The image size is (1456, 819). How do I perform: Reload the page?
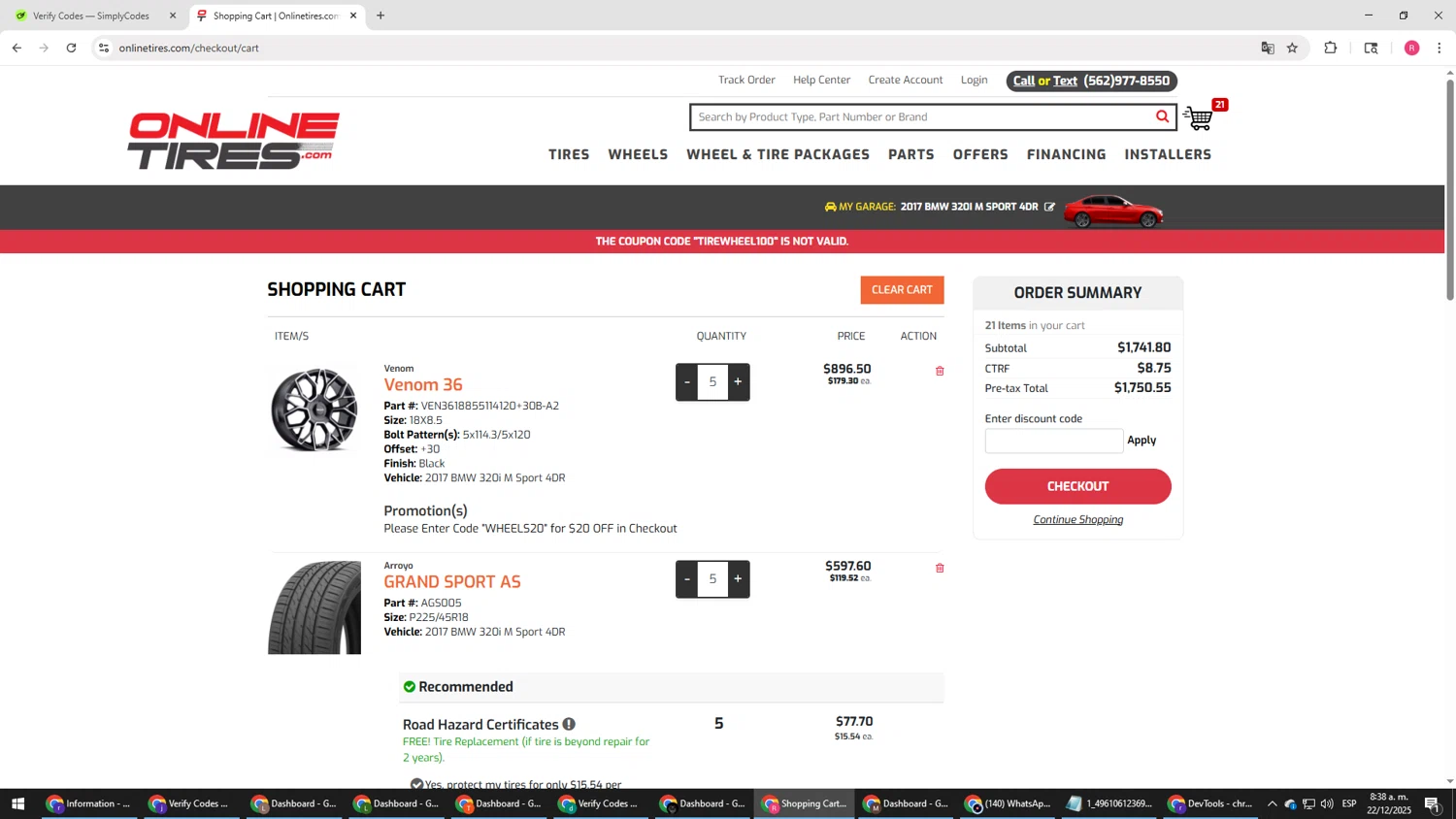click(71, 48)
